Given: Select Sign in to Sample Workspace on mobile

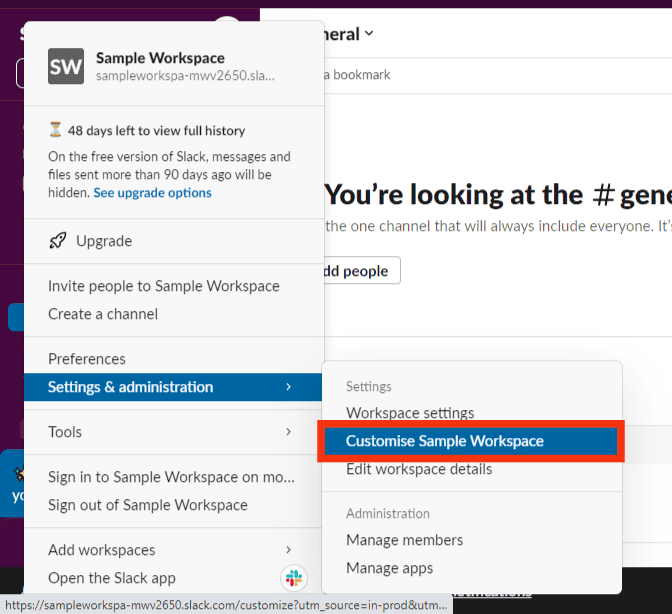Looking at the screenshot, I should click(x=173, y=477).
